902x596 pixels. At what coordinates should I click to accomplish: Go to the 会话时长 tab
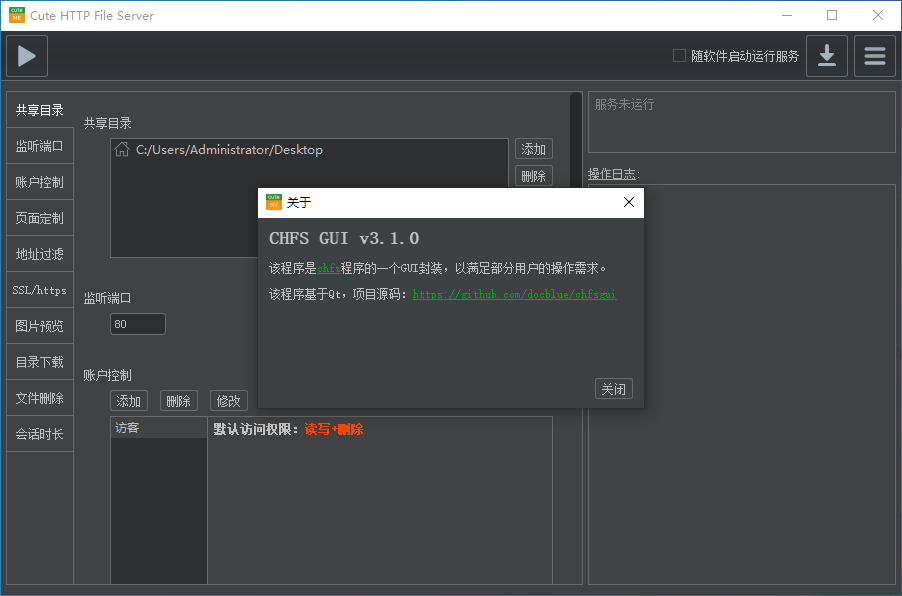40,434
